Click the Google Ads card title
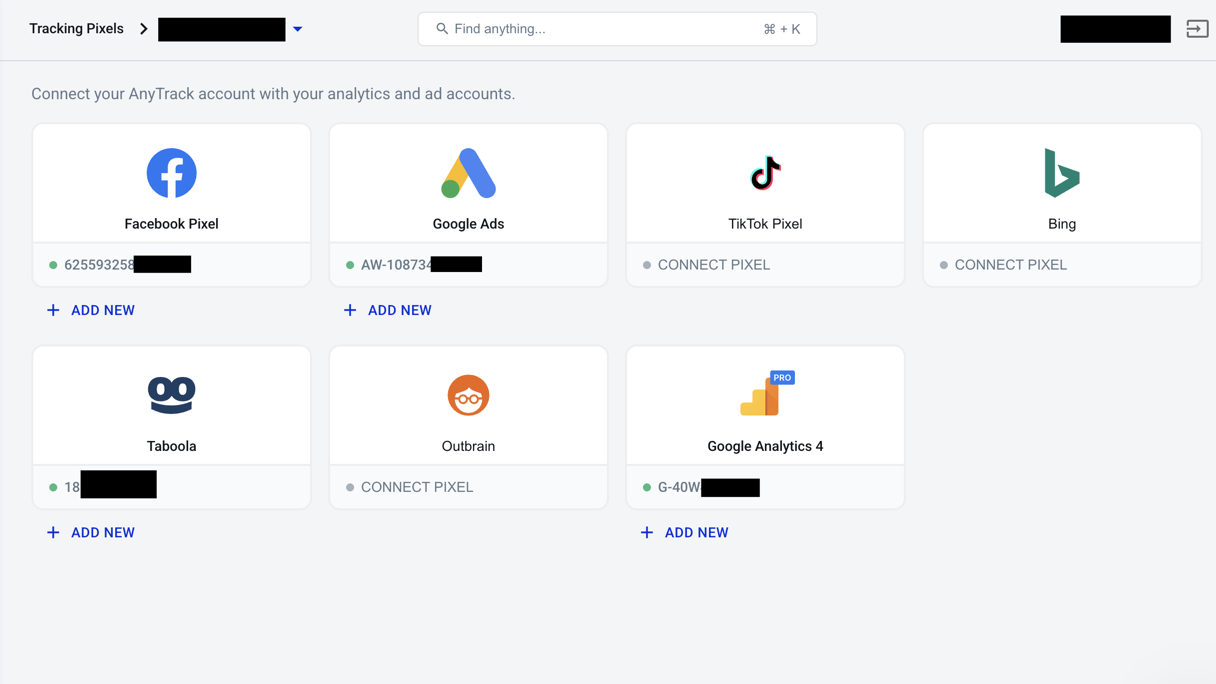 pyautogui.click(x=468, y=224)
